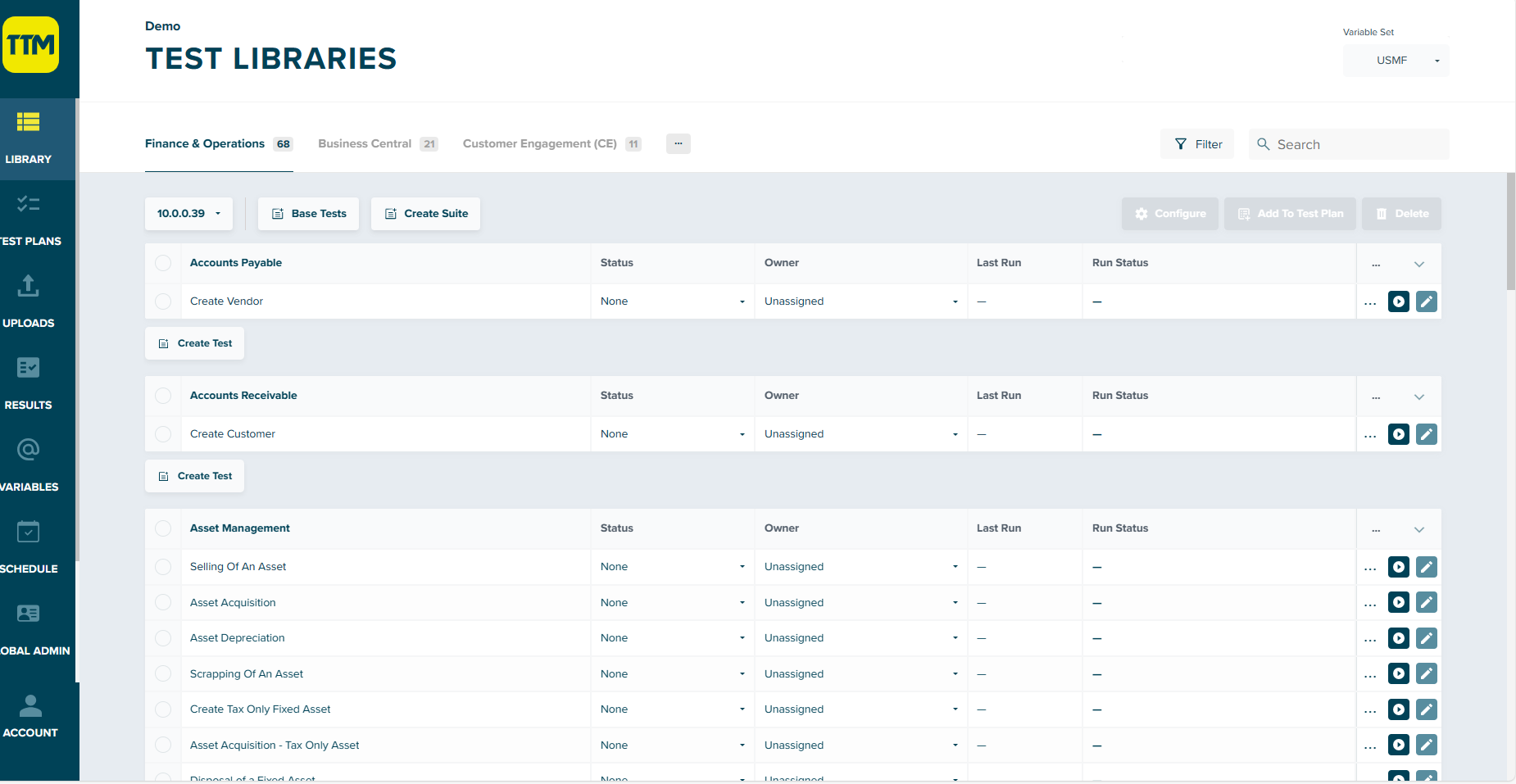Open Uploads from the sidebar

click(x=27, y=297)
